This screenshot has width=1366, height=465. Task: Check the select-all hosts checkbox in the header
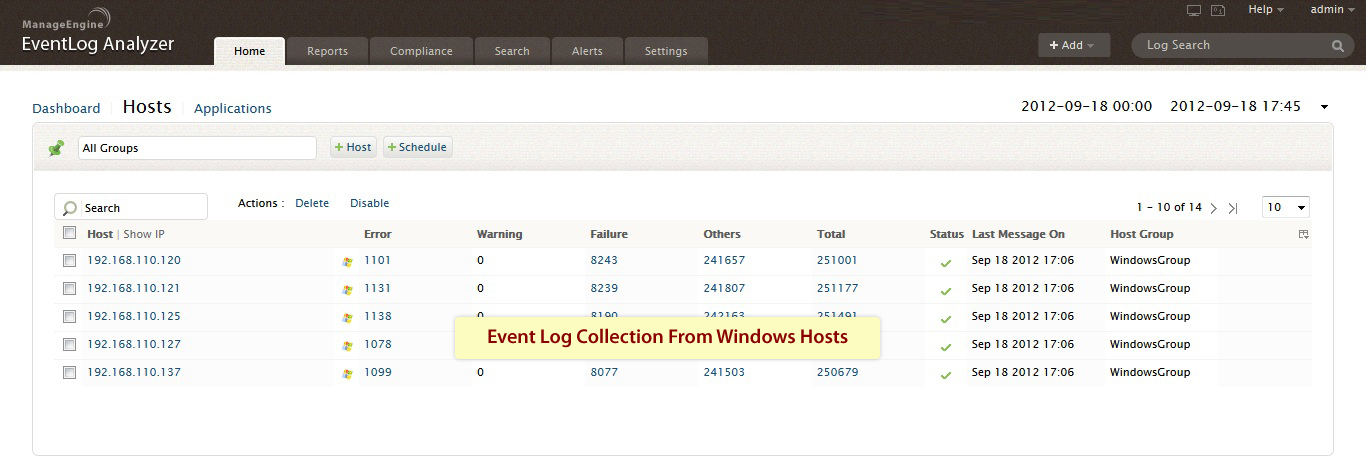click(69, 233)
